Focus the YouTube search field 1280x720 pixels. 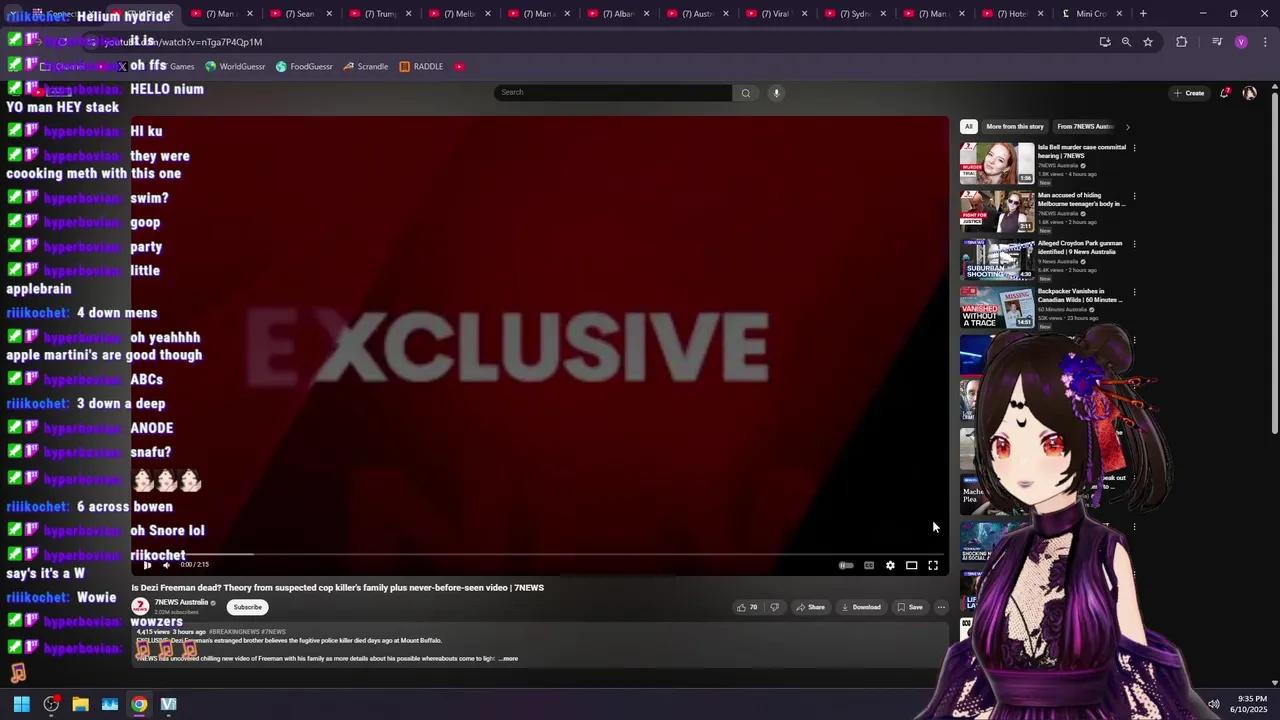click(613, 93)
